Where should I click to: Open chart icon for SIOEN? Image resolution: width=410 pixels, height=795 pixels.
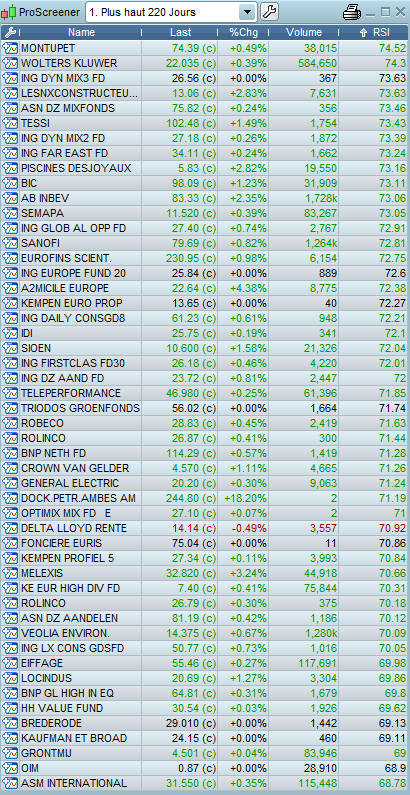pos(10,348)
